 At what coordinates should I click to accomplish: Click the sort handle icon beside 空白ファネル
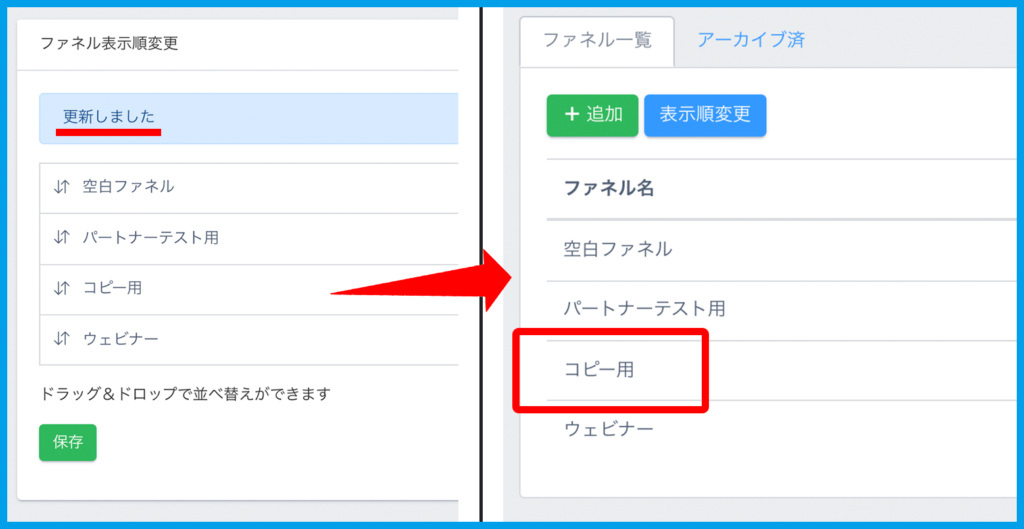click(x=62, y=186)
